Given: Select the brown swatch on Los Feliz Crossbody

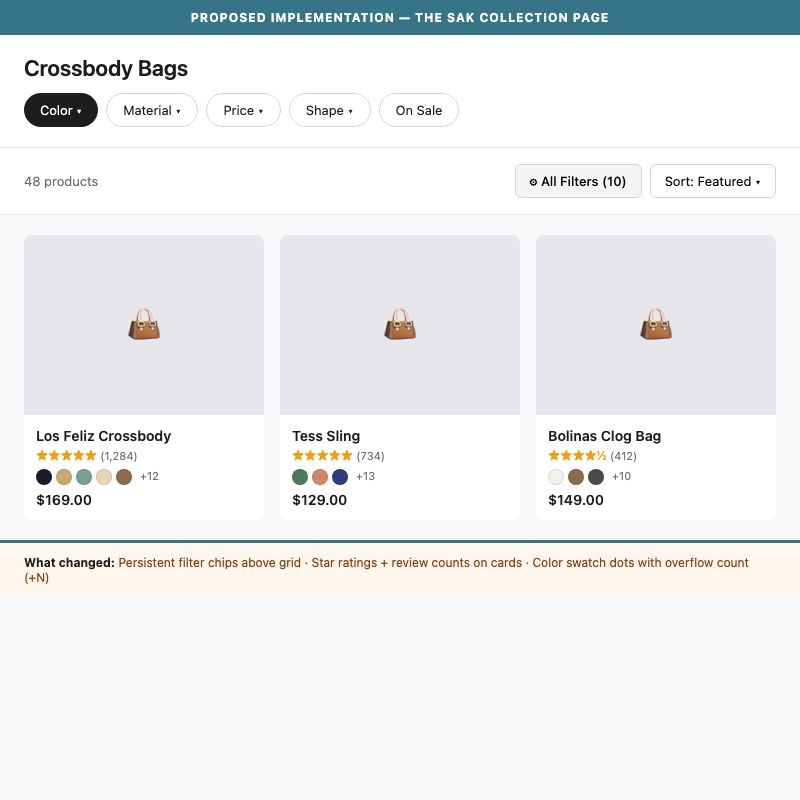Looking at the screenshot, I should 124,477.
